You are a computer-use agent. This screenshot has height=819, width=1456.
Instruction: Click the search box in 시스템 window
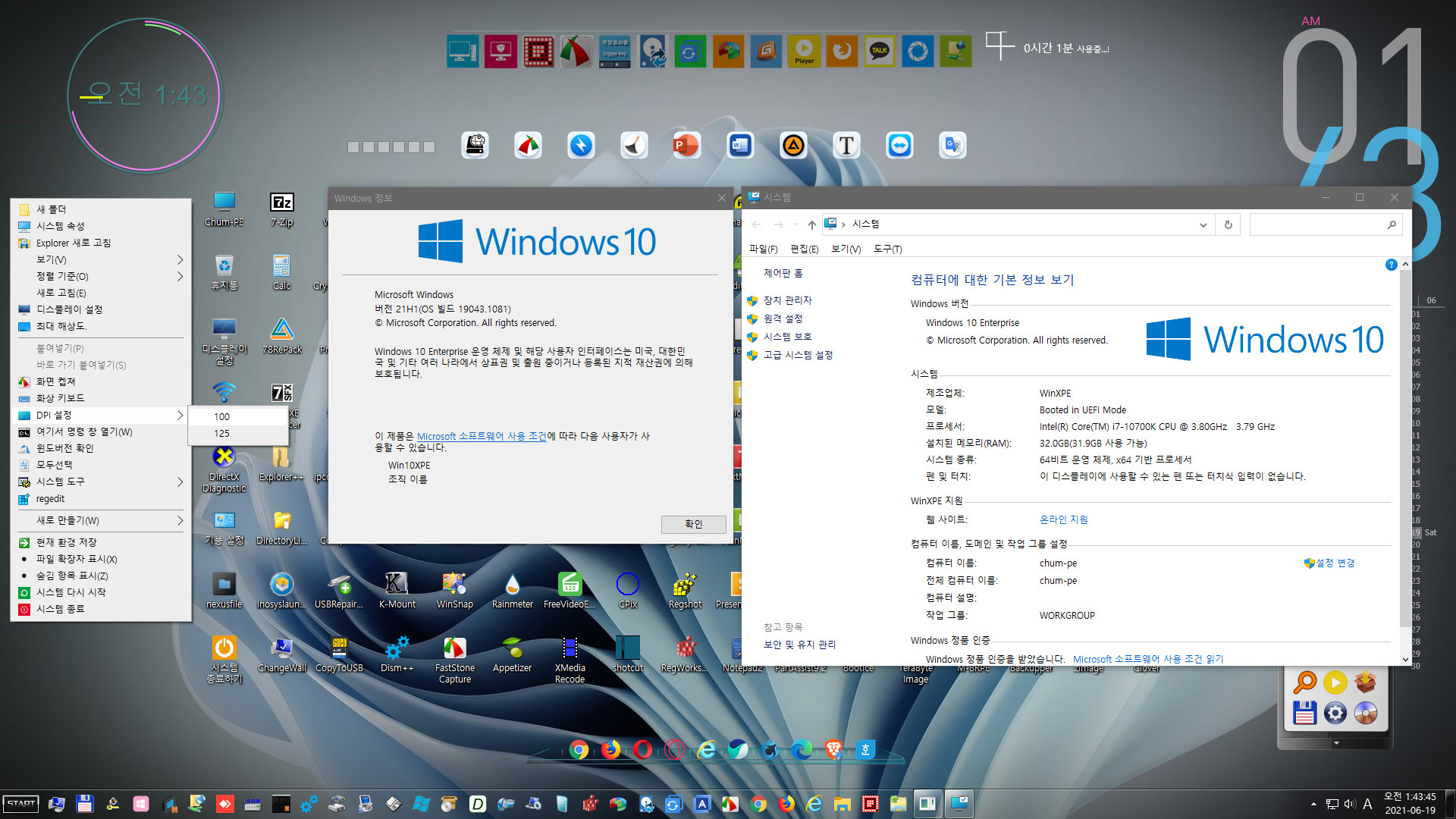tap(1326, 224)
